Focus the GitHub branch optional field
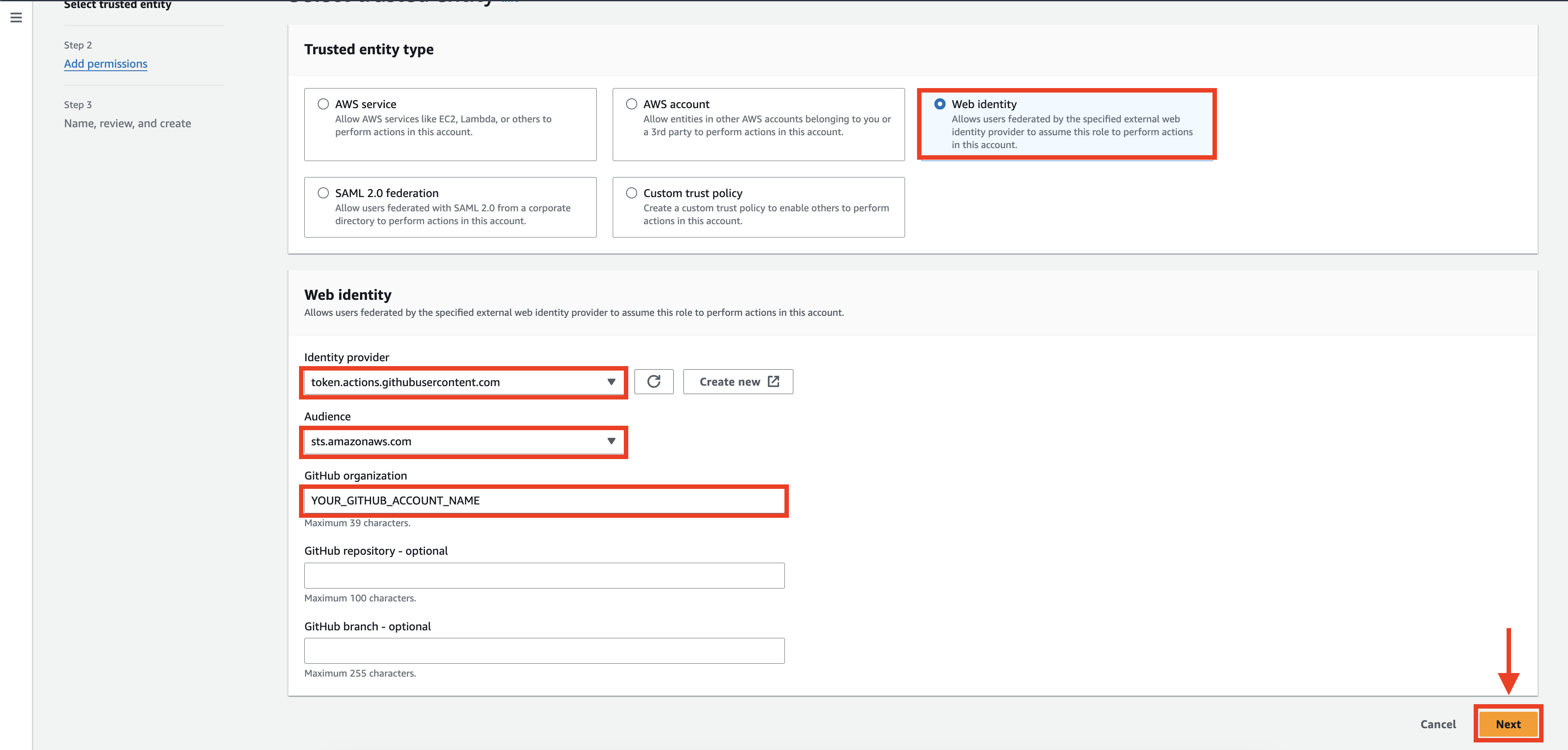 pos(544,651)
